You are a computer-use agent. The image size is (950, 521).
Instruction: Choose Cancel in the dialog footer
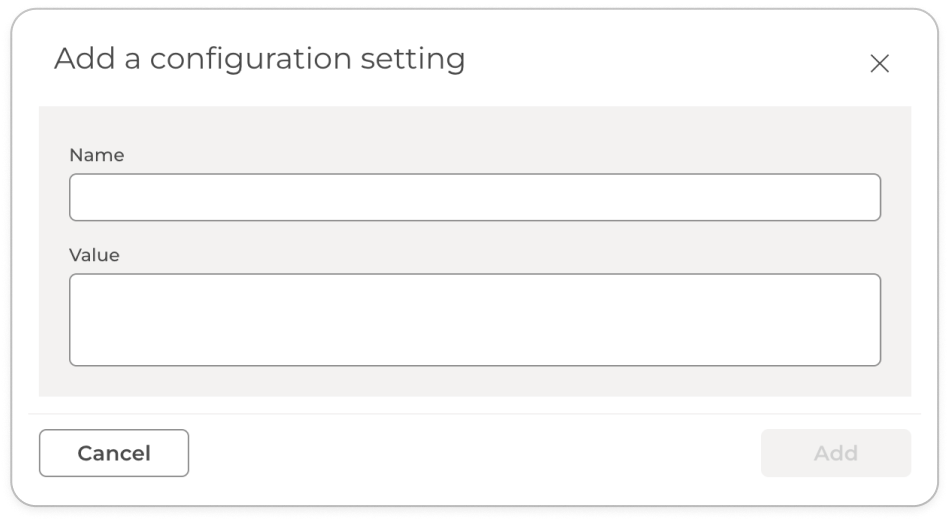point(114,453)
